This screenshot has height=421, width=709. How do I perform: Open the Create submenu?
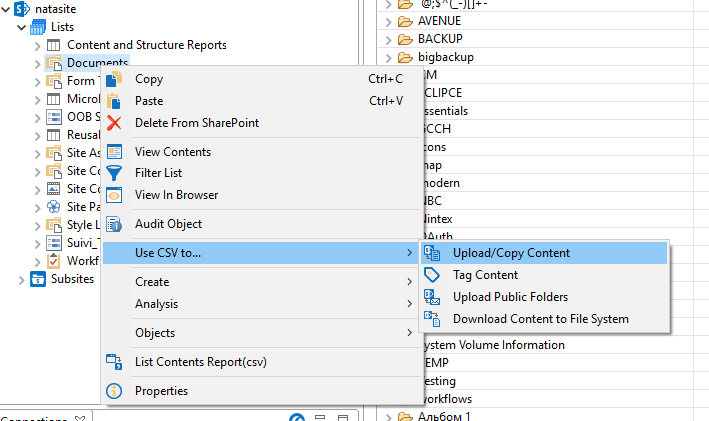[x=262, y=282]
